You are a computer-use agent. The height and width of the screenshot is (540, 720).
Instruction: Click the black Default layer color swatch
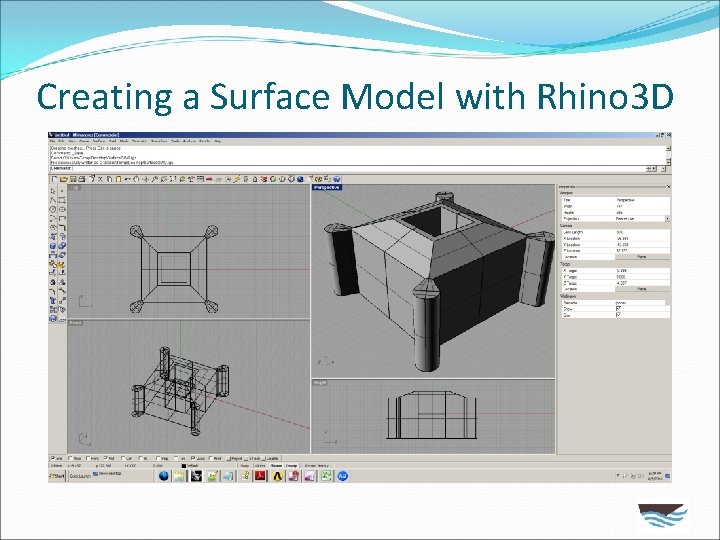[x=184, y=466]
